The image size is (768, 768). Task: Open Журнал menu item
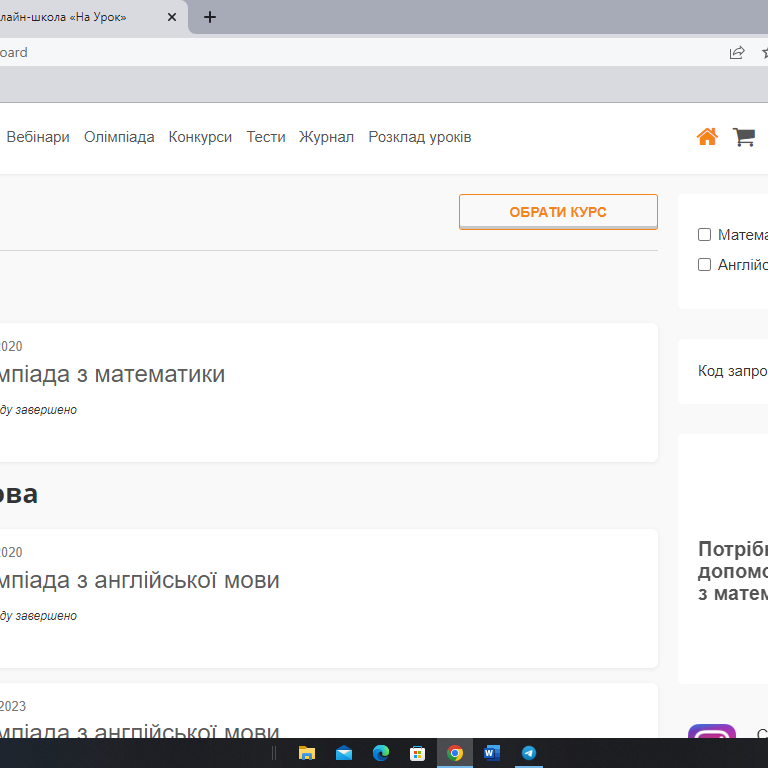(x=326, y=137)
